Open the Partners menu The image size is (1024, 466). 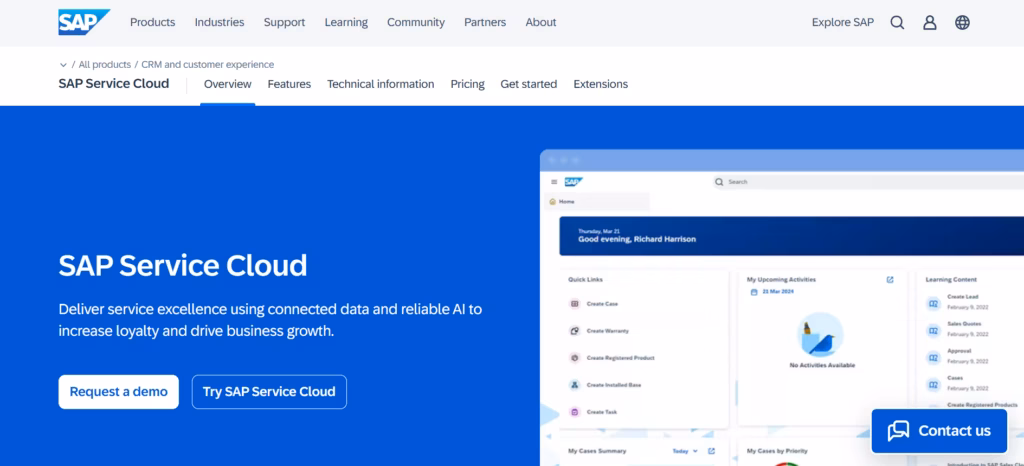(x=485, y=22)
